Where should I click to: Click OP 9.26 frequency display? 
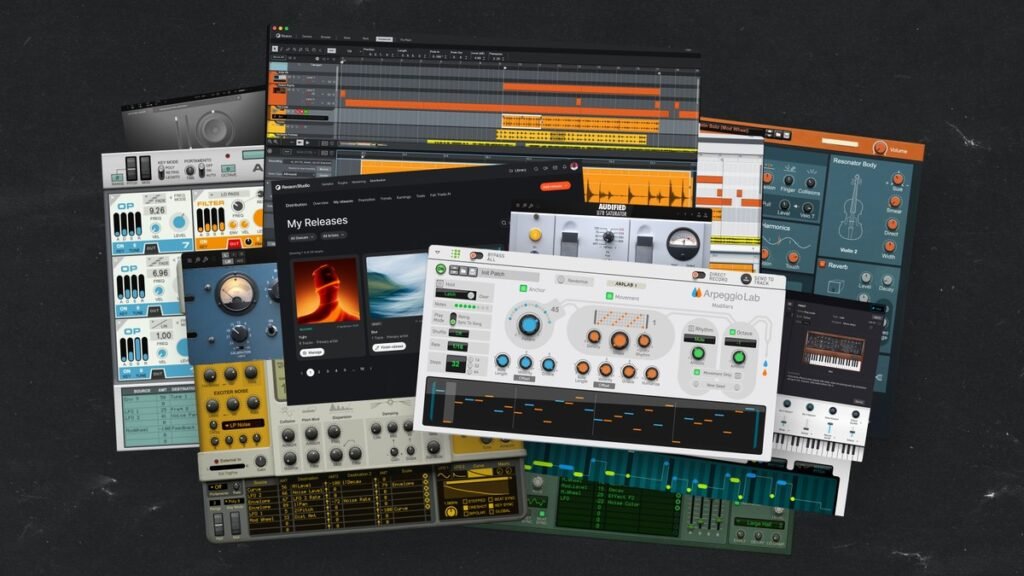pos(157,211)
